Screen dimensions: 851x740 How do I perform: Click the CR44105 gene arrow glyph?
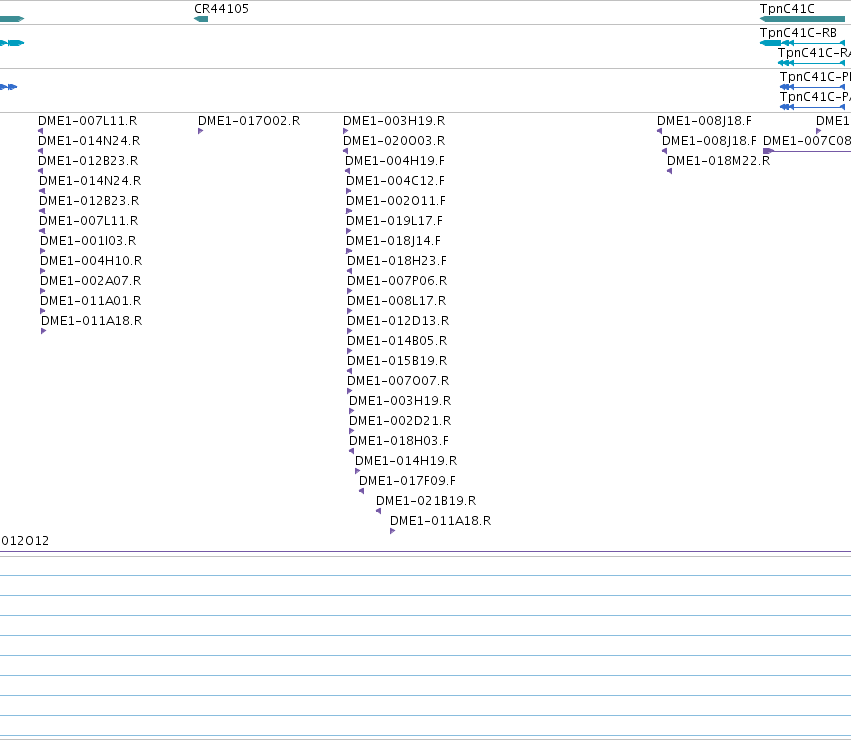201,19
